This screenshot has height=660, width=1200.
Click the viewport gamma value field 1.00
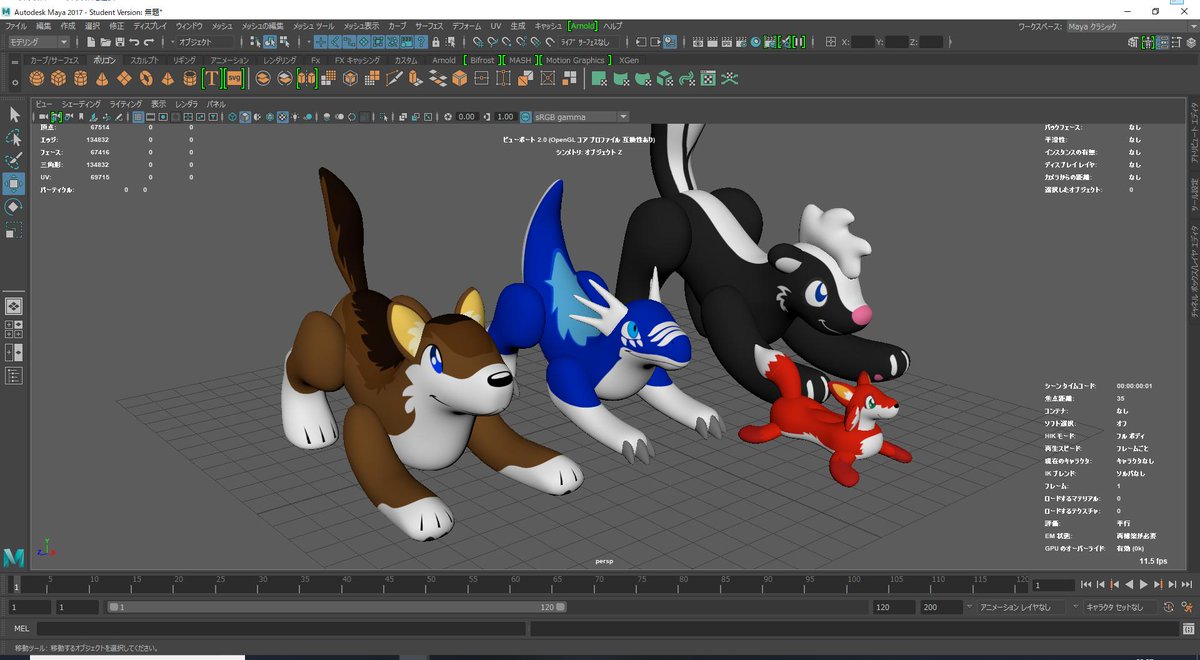[505, 116]
